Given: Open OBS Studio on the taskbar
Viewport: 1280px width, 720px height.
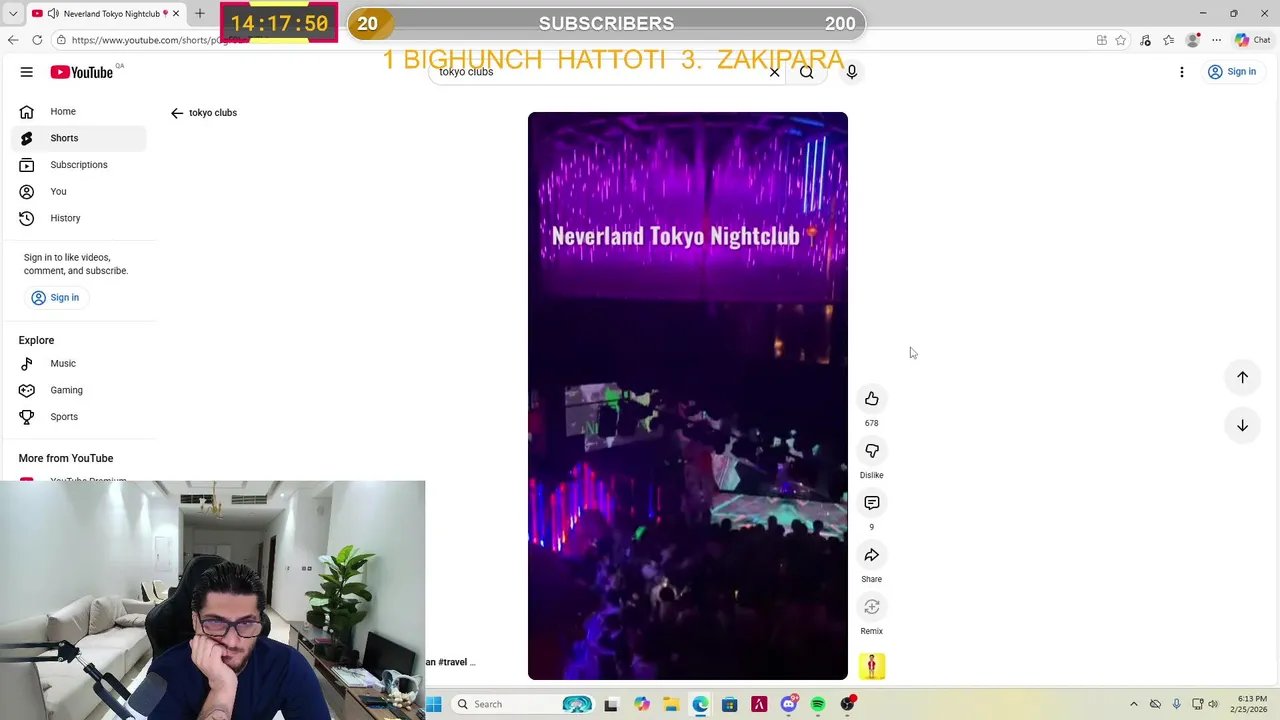Looking at the screenshot, I should point(848,704).
